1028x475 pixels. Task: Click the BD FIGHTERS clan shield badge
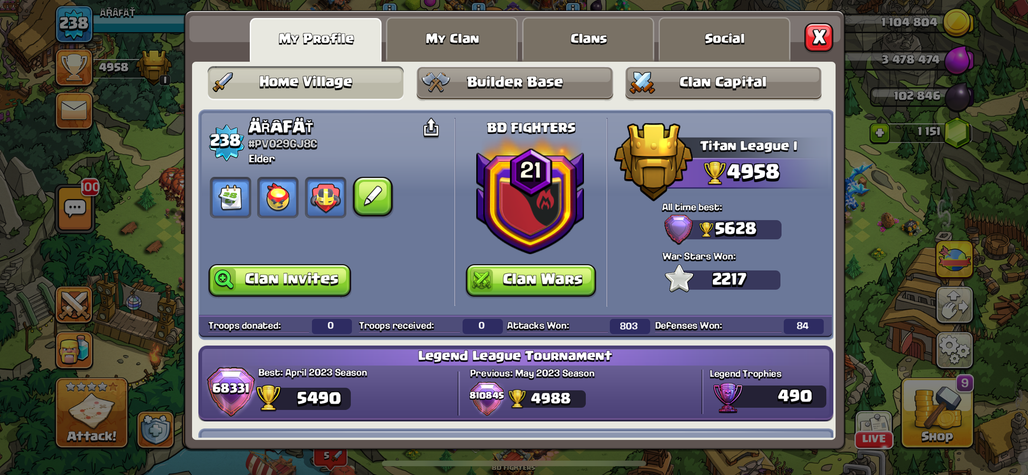tap(530, 199)
